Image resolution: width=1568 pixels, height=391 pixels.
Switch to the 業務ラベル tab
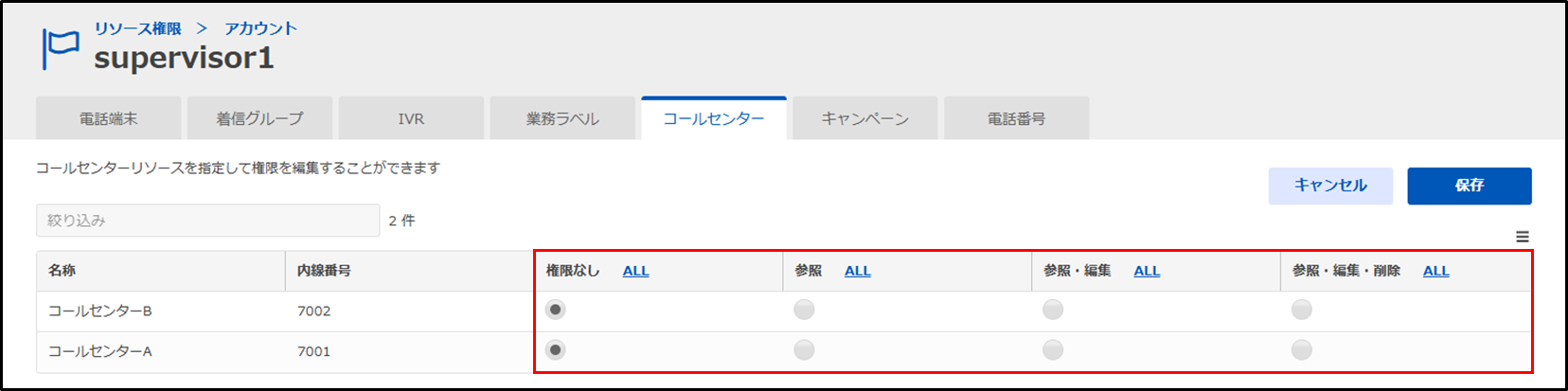pos(562,118)
